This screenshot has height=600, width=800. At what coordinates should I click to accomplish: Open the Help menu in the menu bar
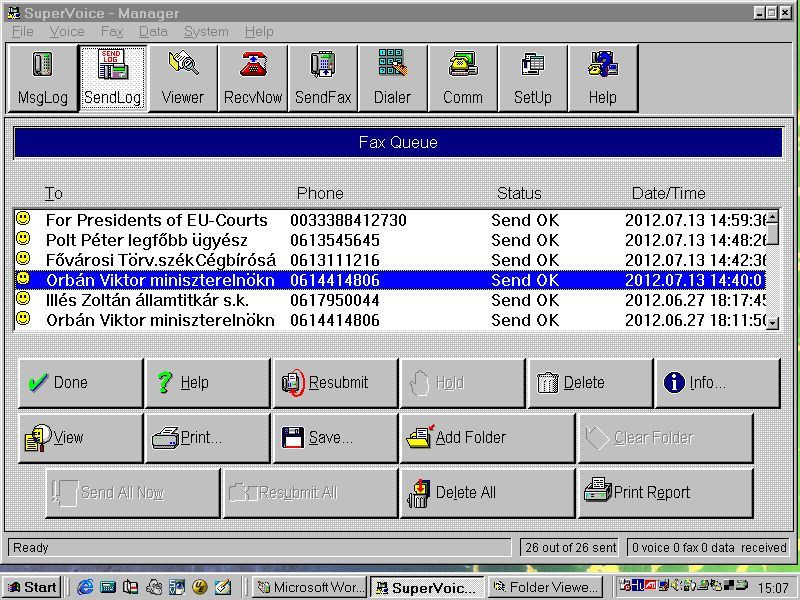(259, 32)
